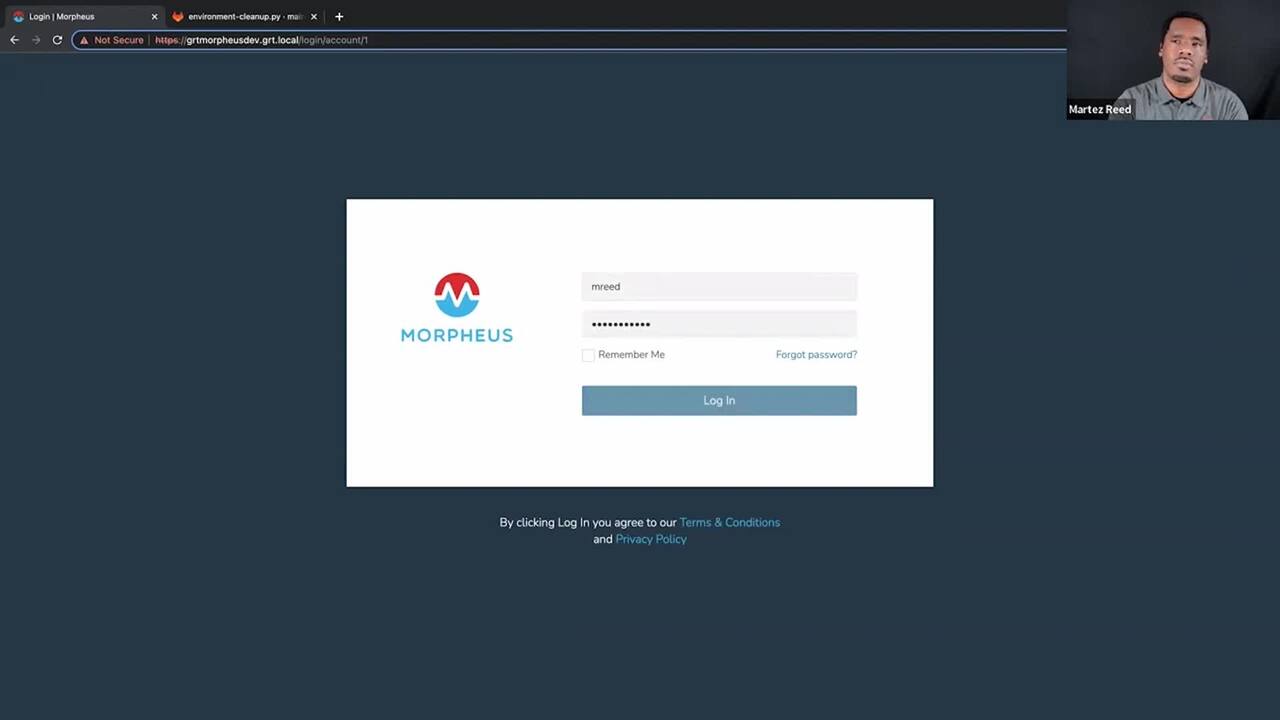Click the browser Forward arrow

(36, 40)
